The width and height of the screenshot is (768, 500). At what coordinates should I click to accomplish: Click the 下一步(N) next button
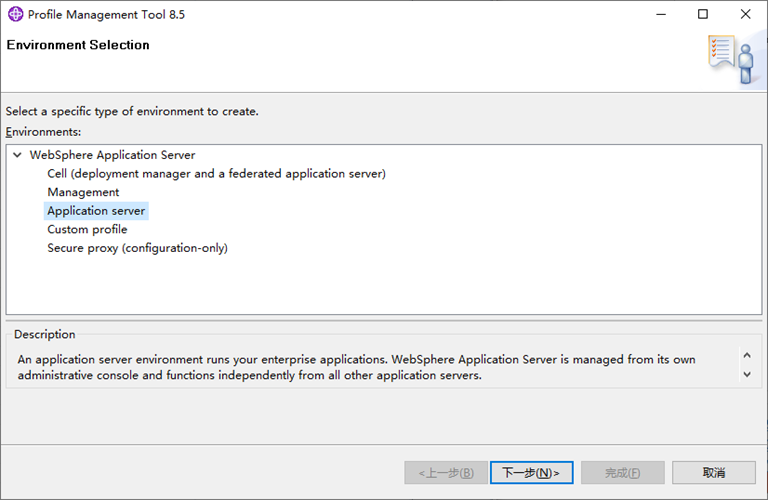tap(531, 473)
